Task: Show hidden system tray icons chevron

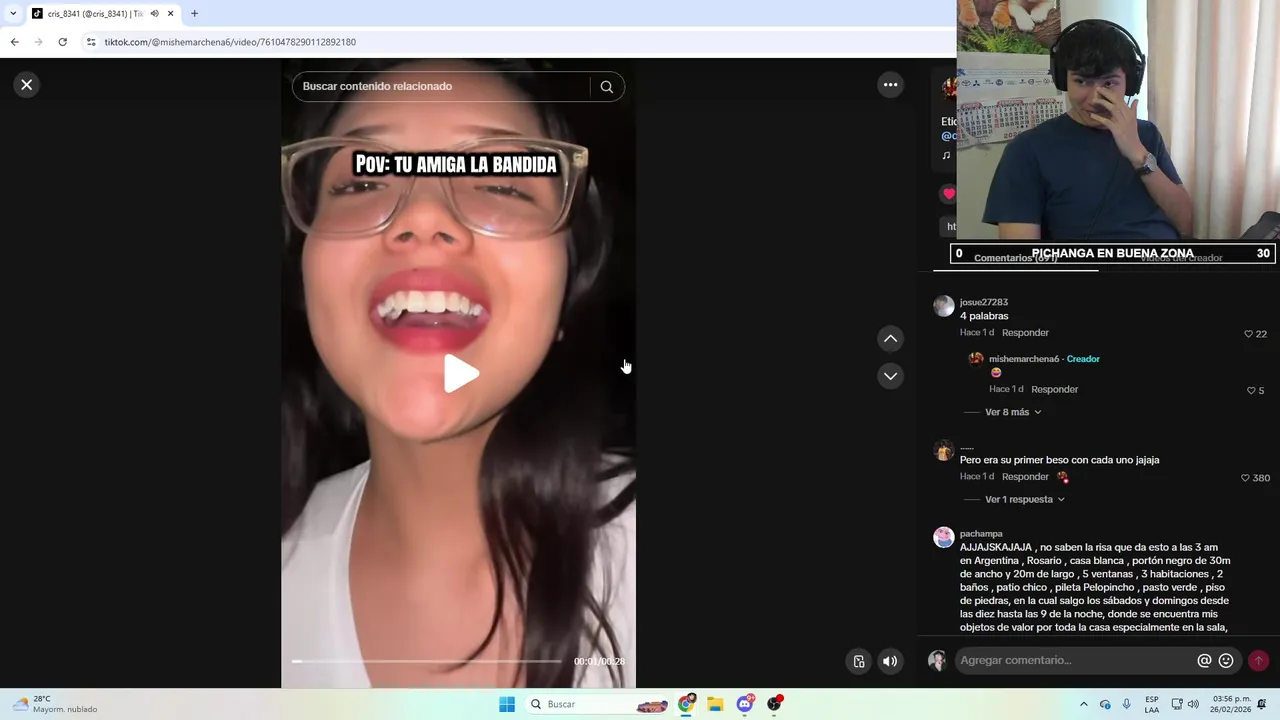Action: point(1083,704)
